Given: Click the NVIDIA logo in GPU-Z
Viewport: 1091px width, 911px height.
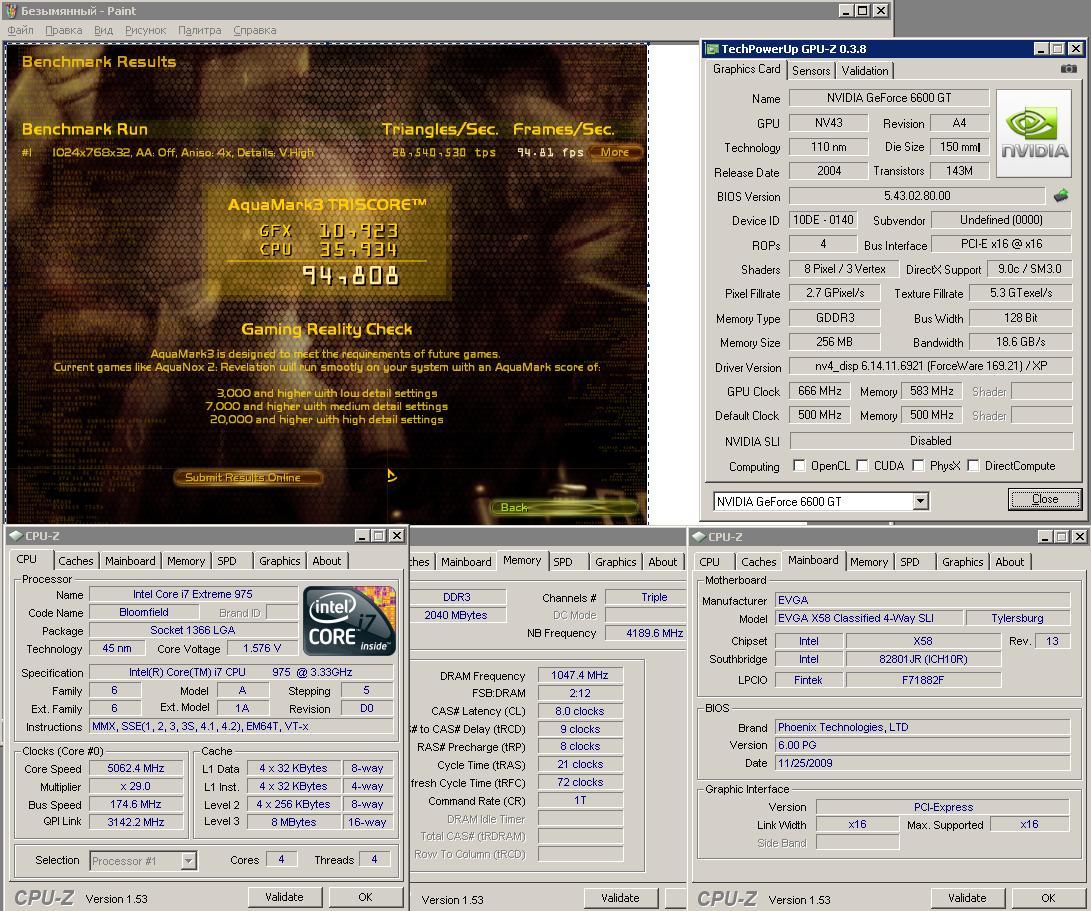Looking at the screenshot, I should tap(1035, 133).
